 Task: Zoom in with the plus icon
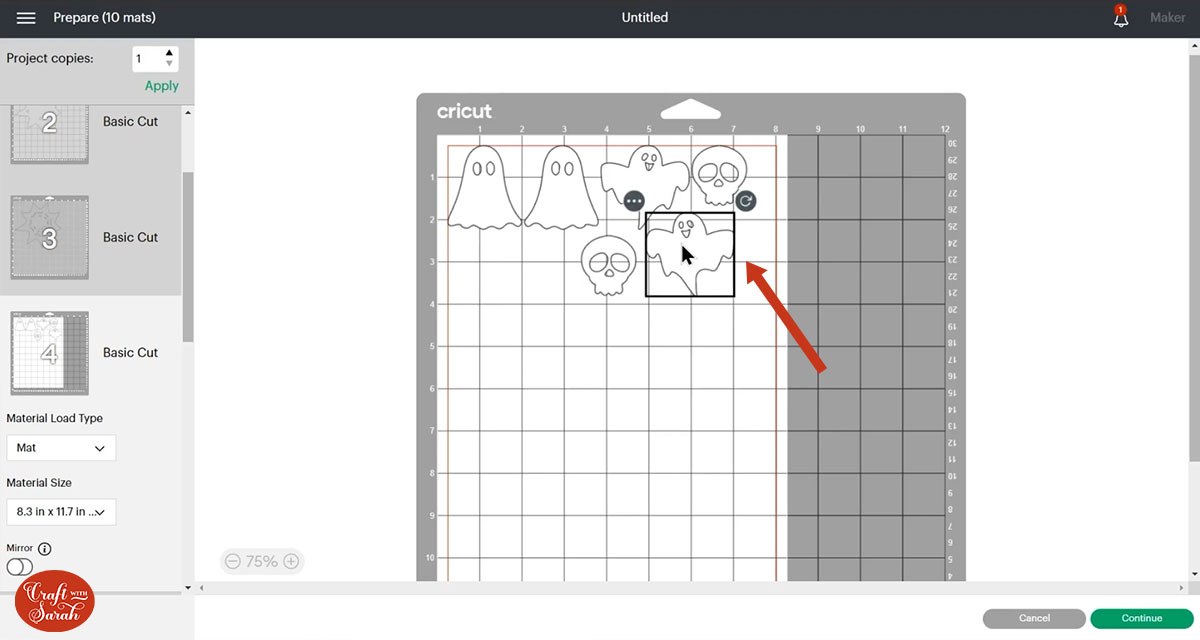[x=291, y=562]
